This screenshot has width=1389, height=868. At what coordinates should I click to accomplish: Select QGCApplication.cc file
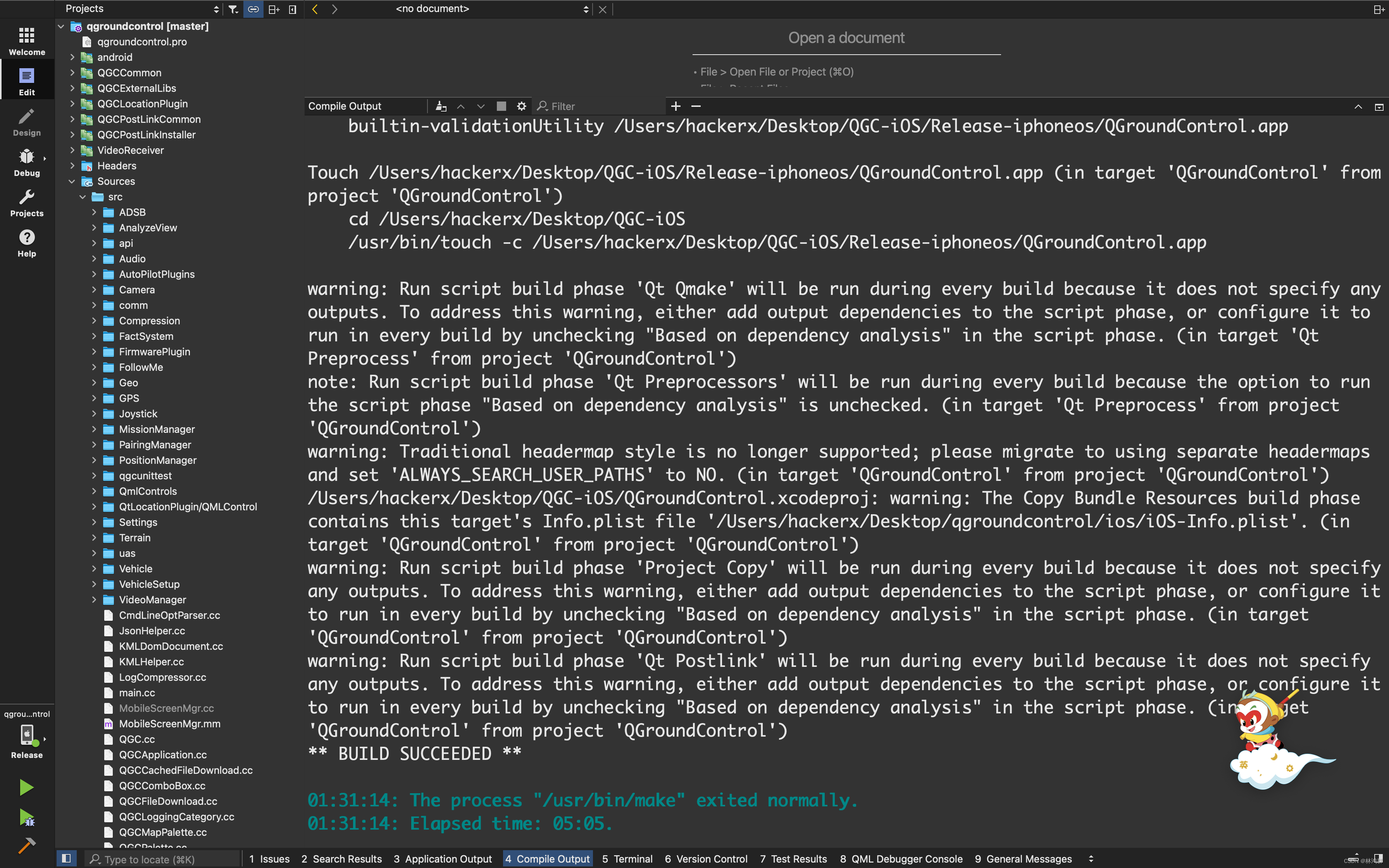[162, 755]
